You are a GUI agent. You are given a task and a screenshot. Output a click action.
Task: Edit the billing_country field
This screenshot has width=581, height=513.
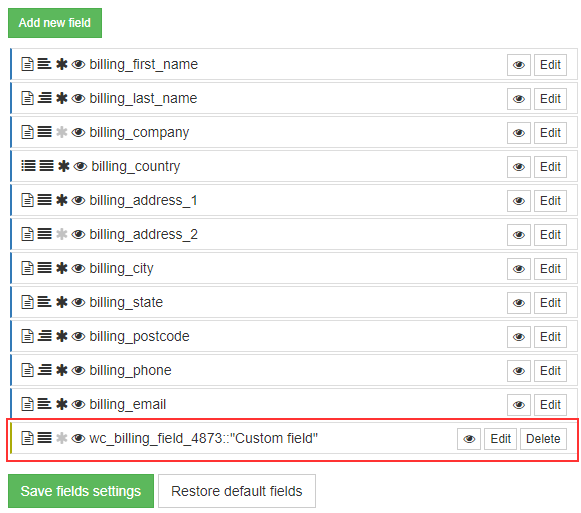550,167
